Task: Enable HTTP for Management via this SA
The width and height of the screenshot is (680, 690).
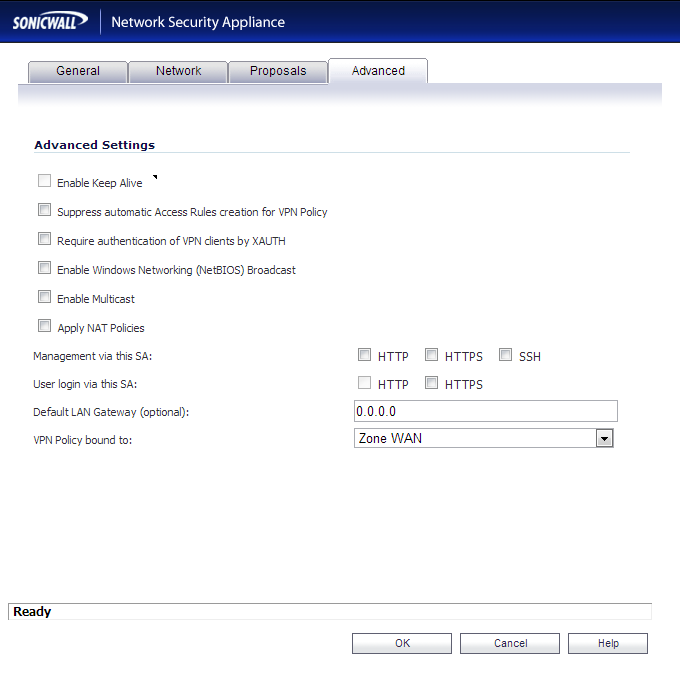Action: coord(364,355)
